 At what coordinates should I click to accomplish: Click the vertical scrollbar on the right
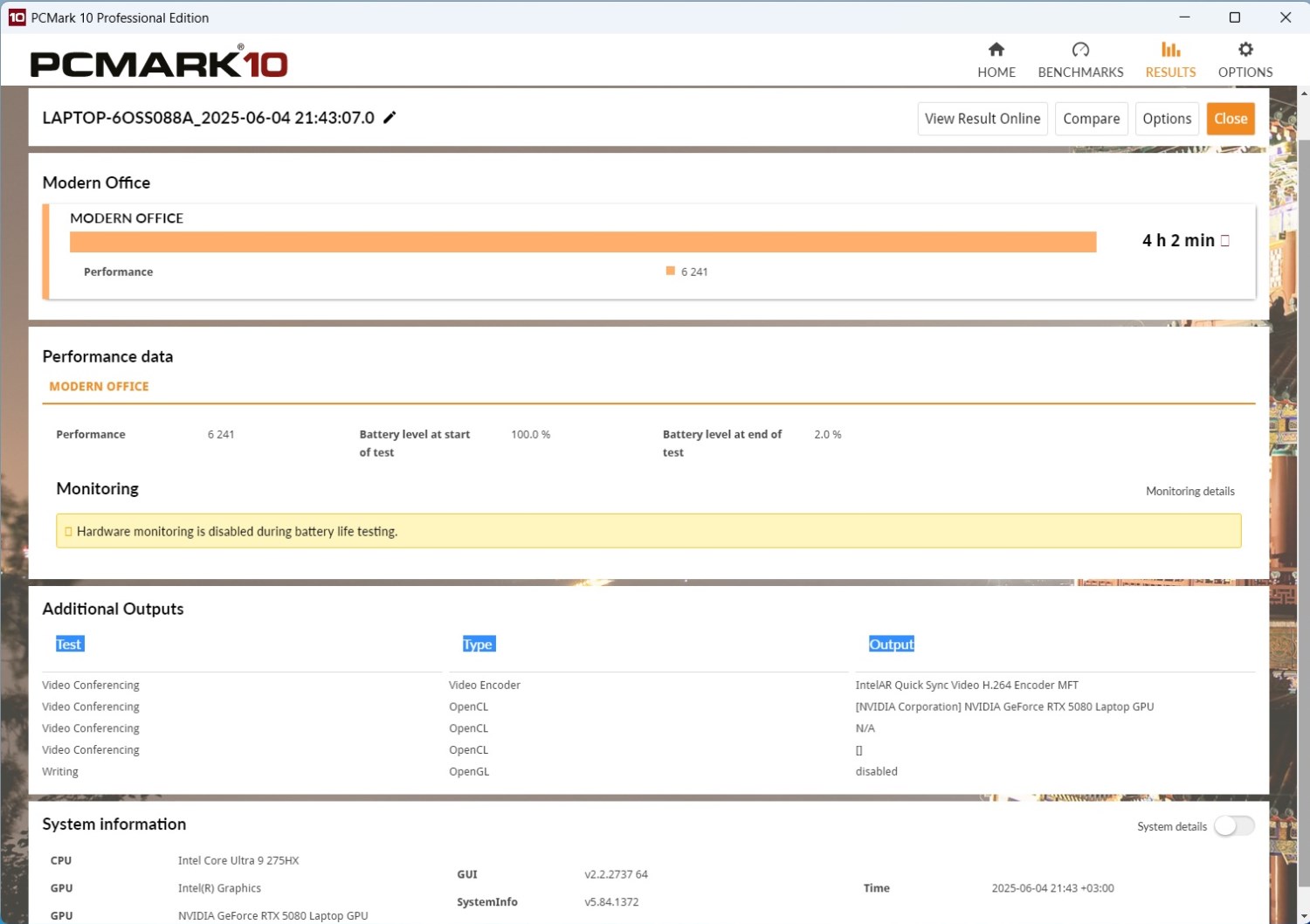[x=1303, y=437]
